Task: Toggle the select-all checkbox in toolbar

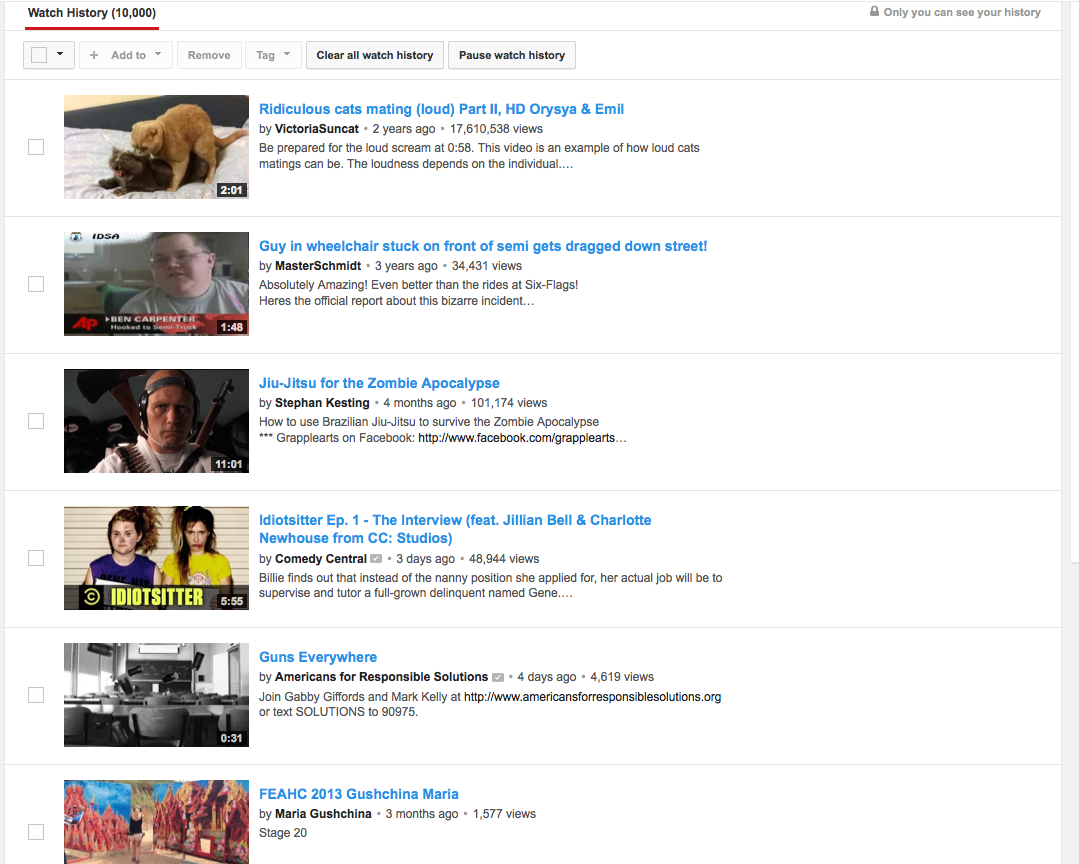Action: point(39,55)
